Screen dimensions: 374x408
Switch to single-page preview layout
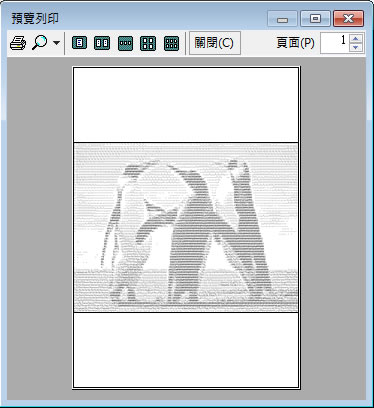pos(79,43)
